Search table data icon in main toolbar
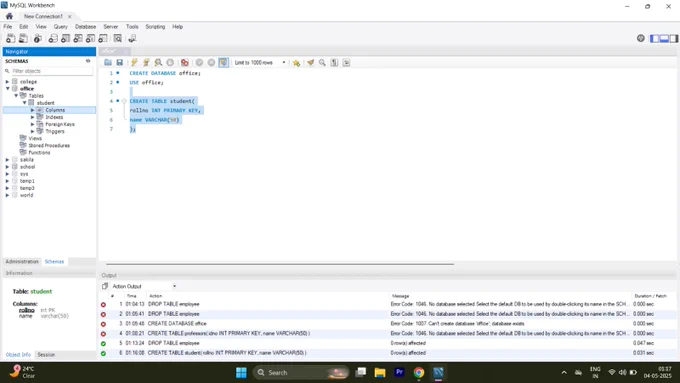Screen dimensions: 680x383 point(118,39)
